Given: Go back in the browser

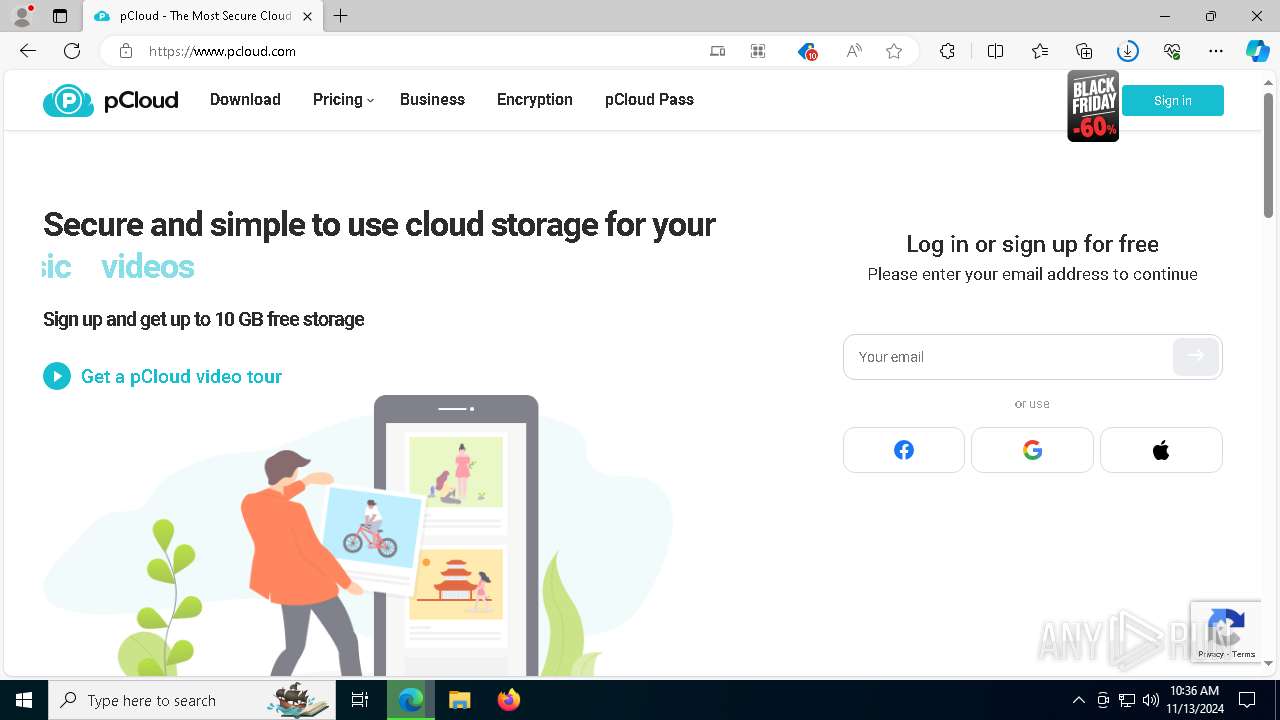Looking at the screenshot, I should (x=28, y=51).
